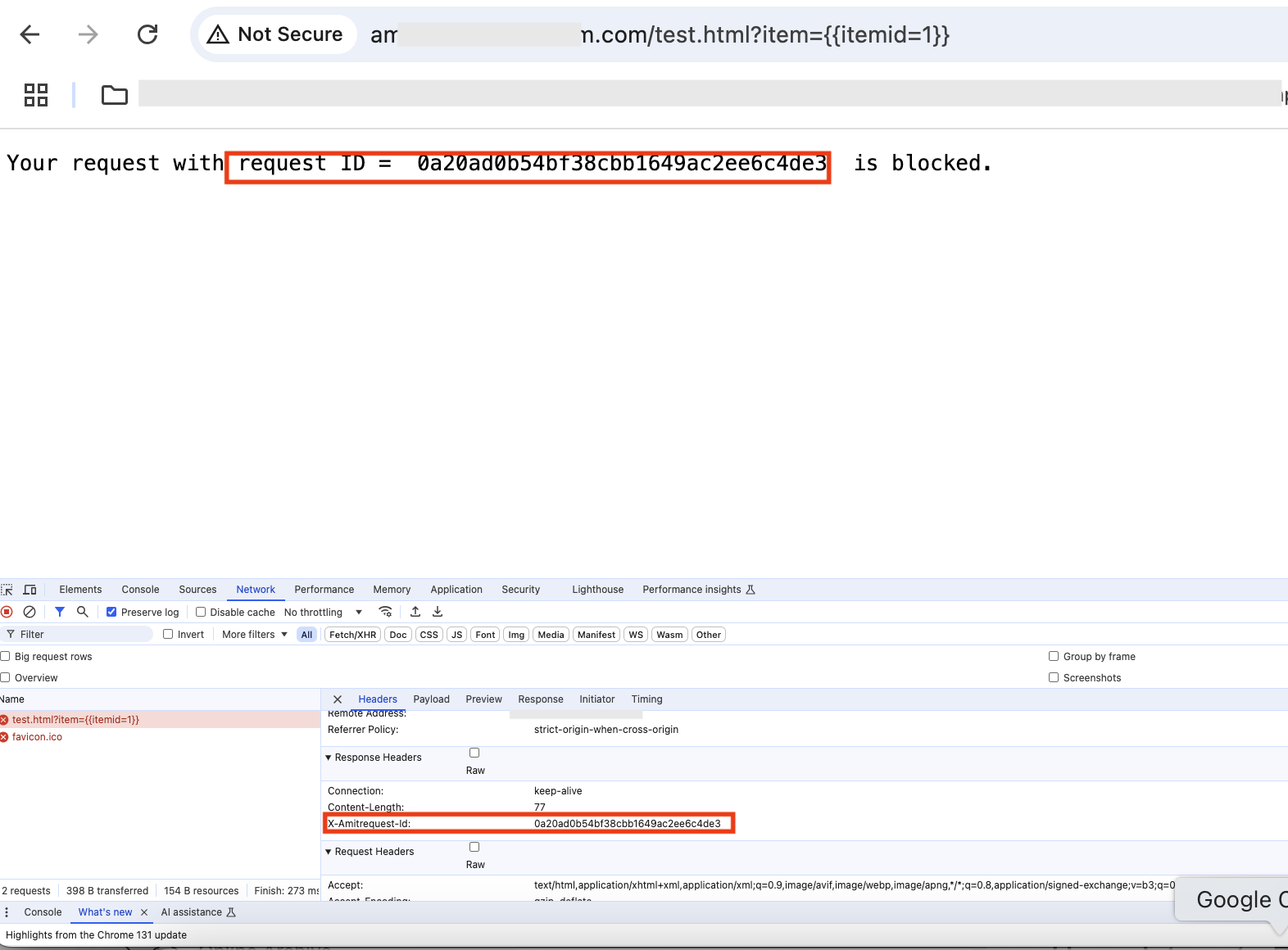1288x950 pixels.
Task: Go back with the browser back arrow
Action: [x=30, y=34]
